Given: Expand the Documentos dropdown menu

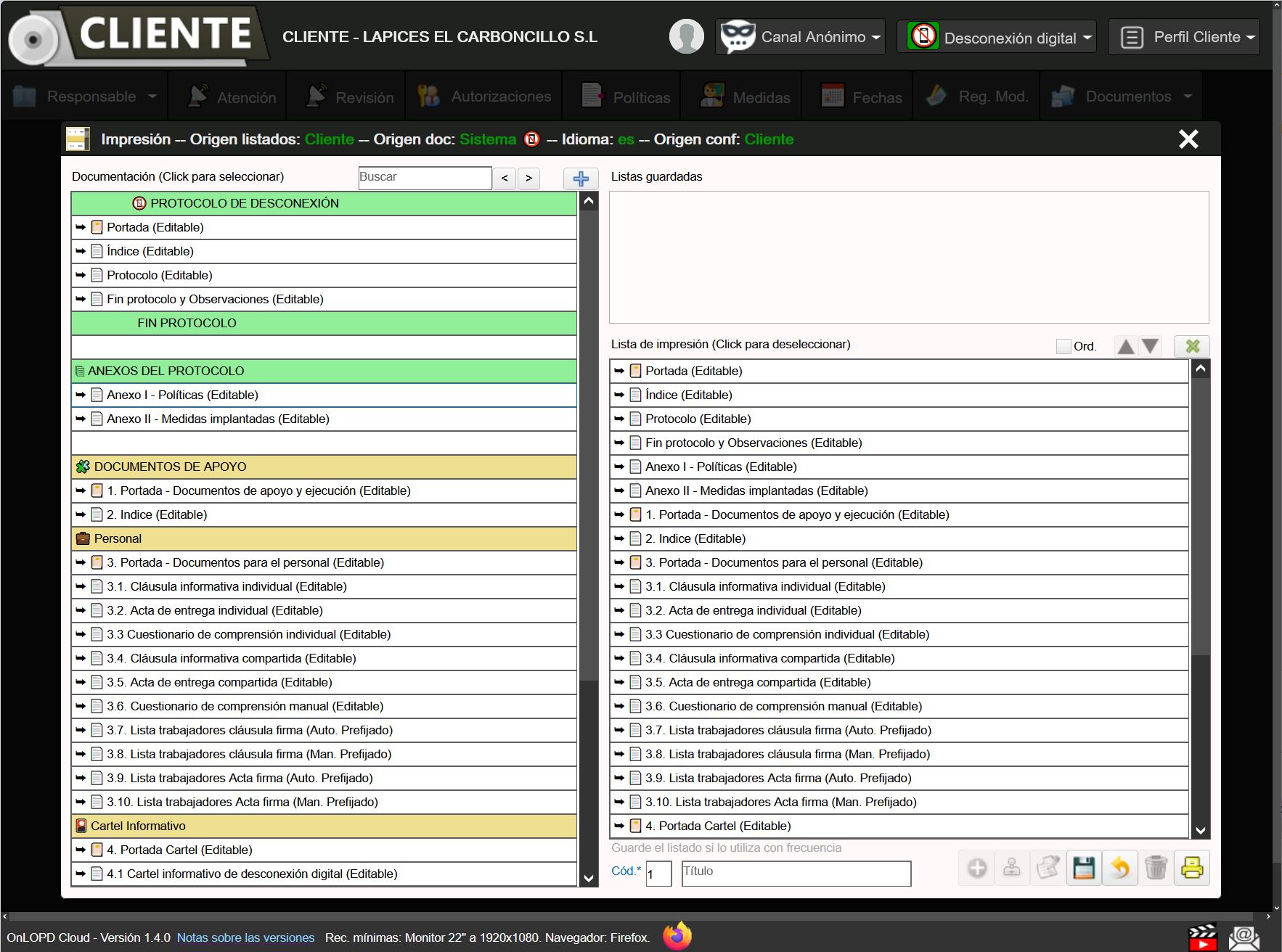Looking at the screenshot, I should [x=1122, y=97].
